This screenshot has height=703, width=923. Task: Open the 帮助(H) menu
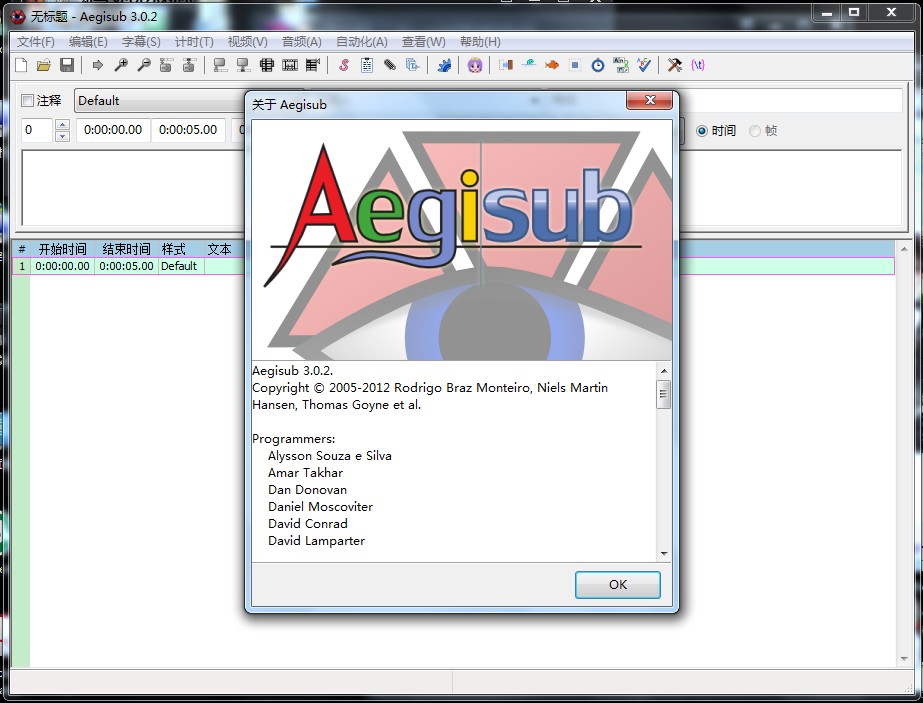click(480, 42)
